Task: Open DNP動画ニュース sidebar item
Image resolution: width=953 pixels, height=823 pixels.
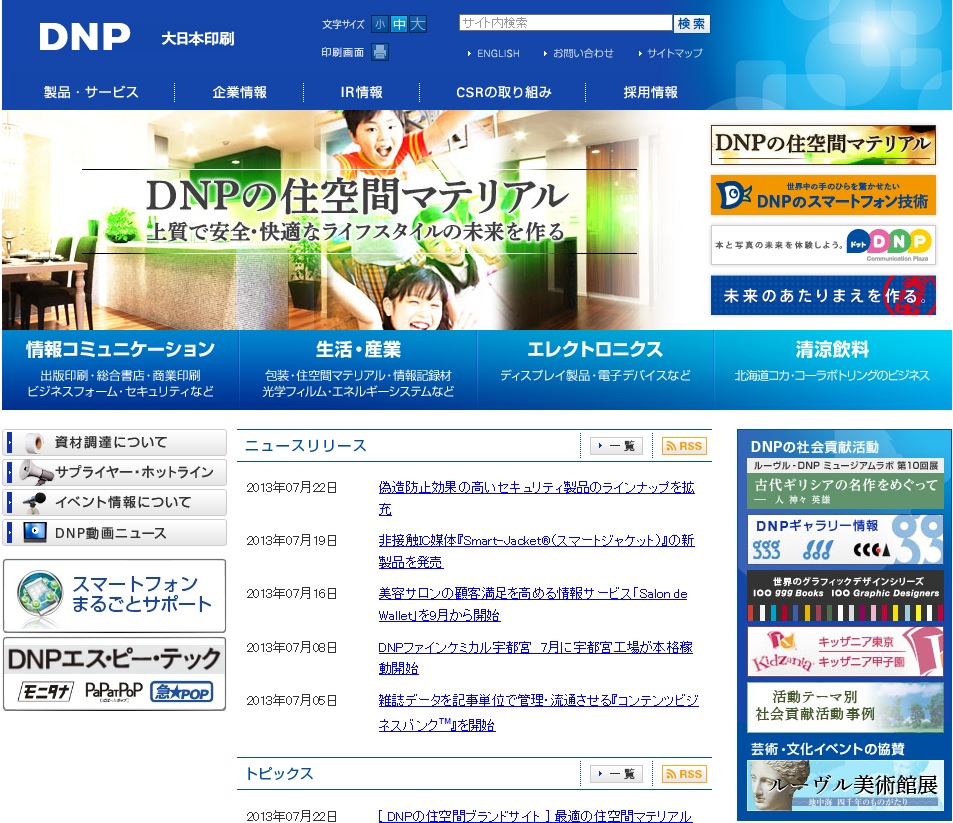Action: (x=114, y=533)
